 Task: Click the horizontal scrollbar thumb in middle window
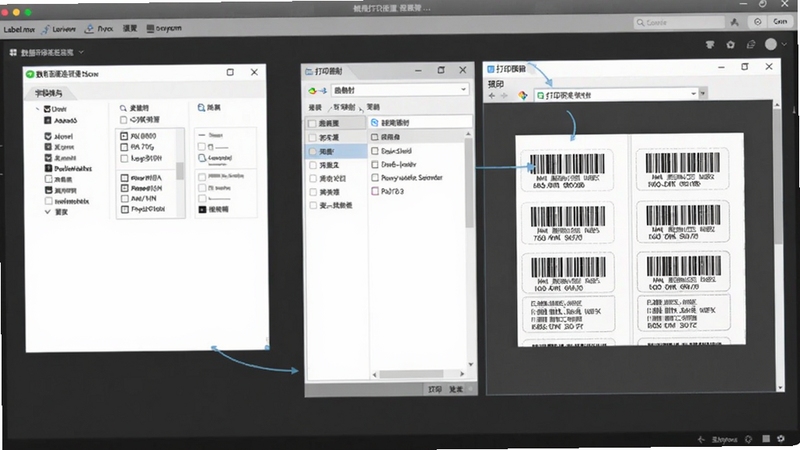pyautogui.click(x=411, y=374)
